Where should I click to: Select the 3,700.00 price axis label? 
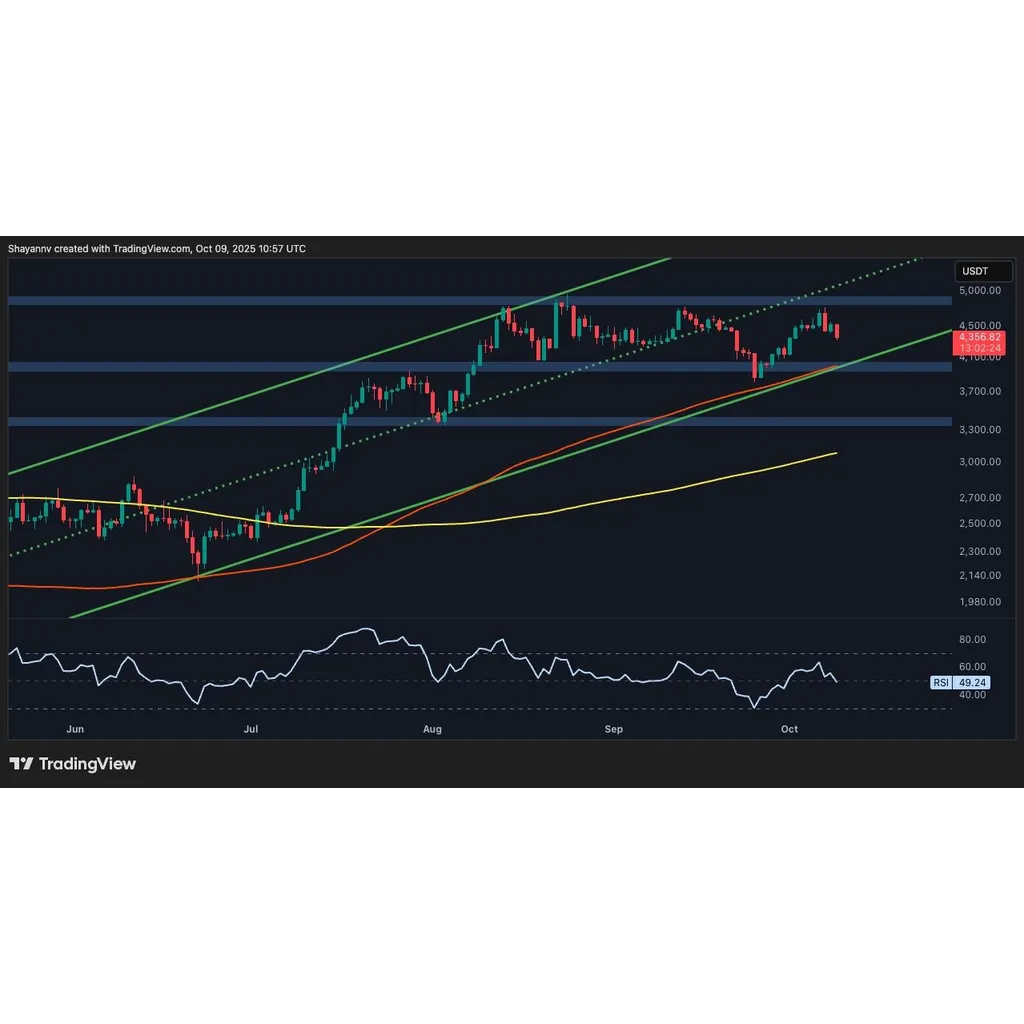tap(980, 391)
